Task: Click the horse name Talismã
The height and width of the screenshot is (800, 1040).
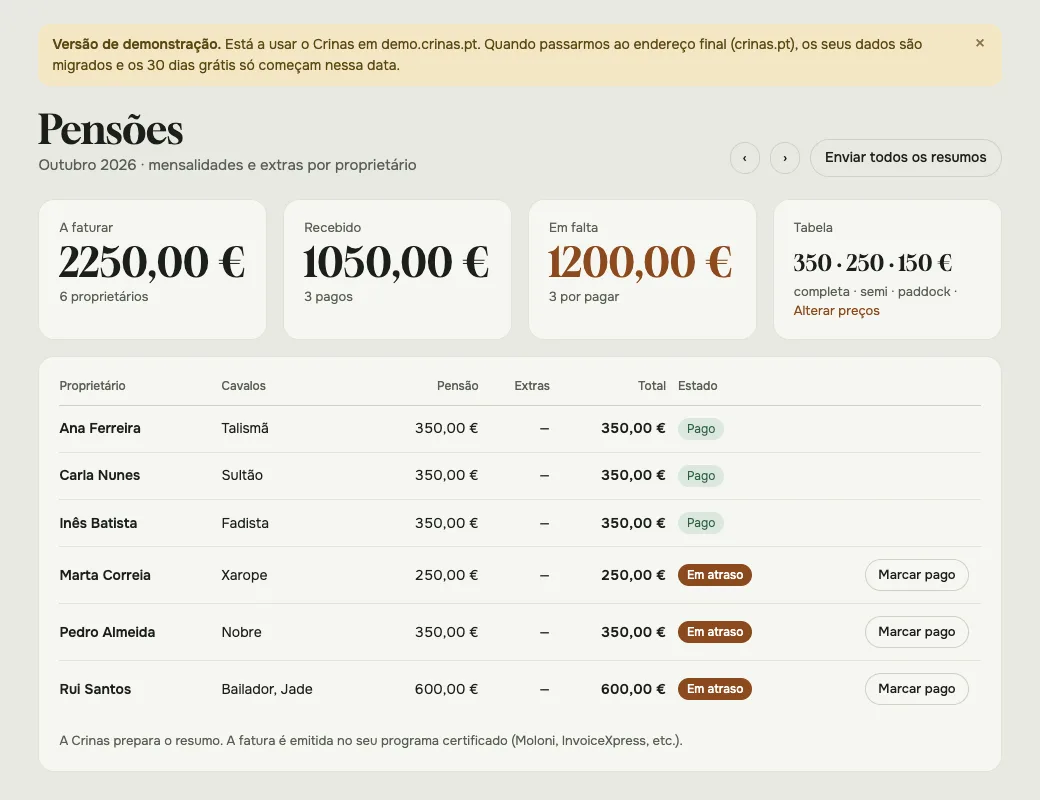Action: pyautogui.click(x=245, y=429)
